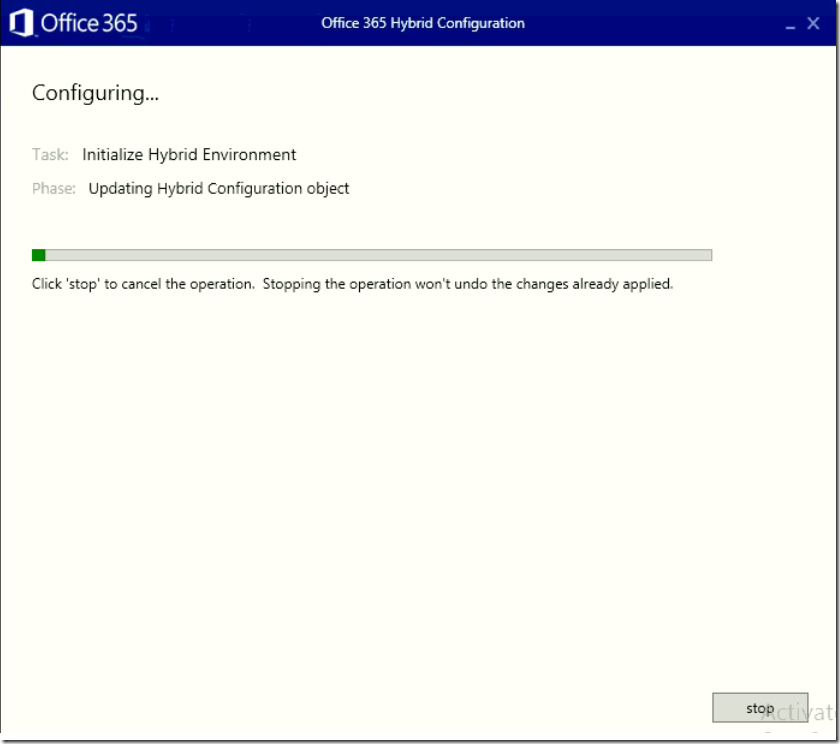Image resolution: width=840 pixels, height=744 pixels.
Task: Select the 'Updating Hybrid Configuration object' phase text
Action: pyautogui.click(x=219, y=189)
